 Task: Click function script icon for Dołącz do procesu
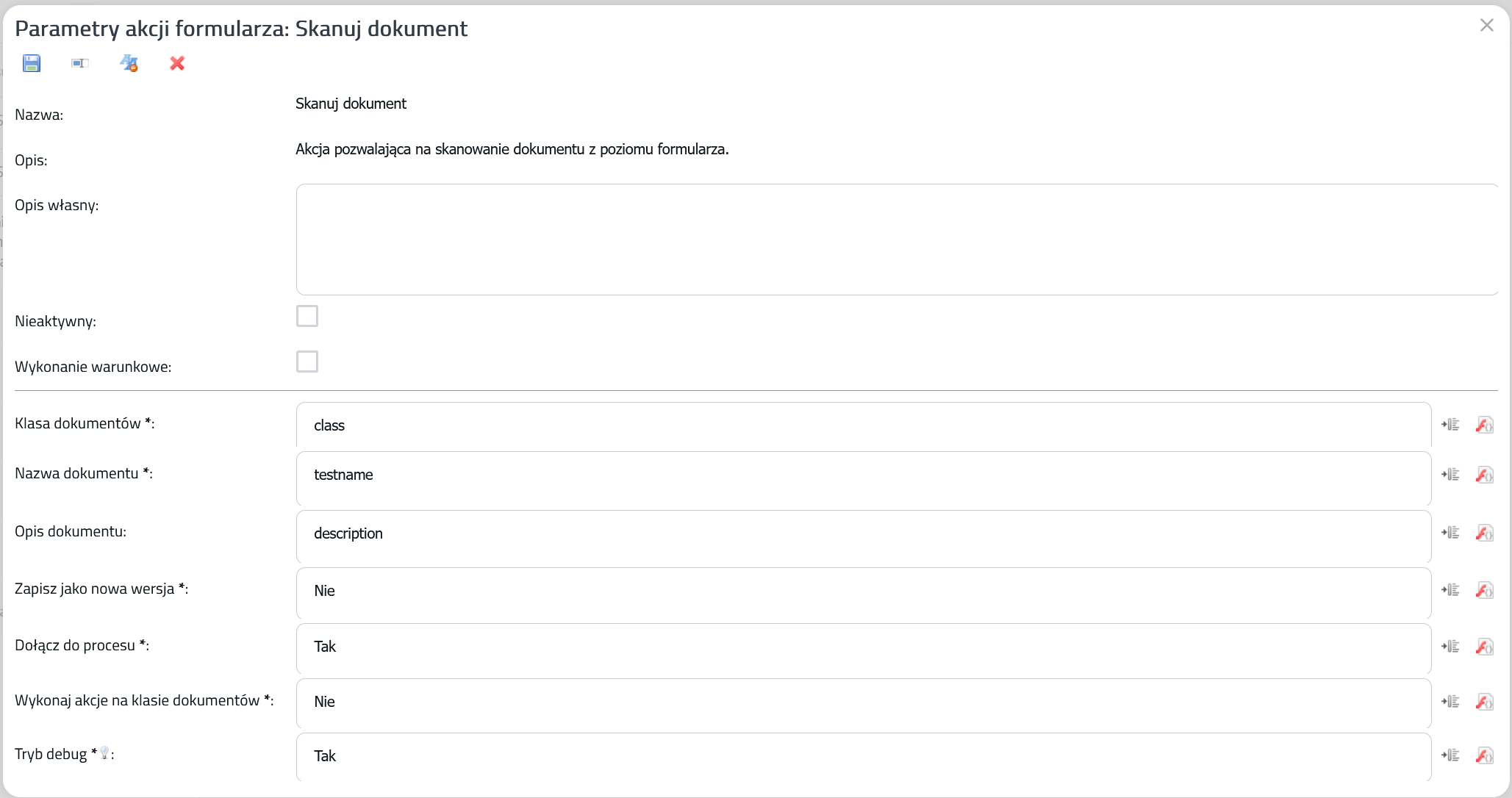(x=1485, y=647)
